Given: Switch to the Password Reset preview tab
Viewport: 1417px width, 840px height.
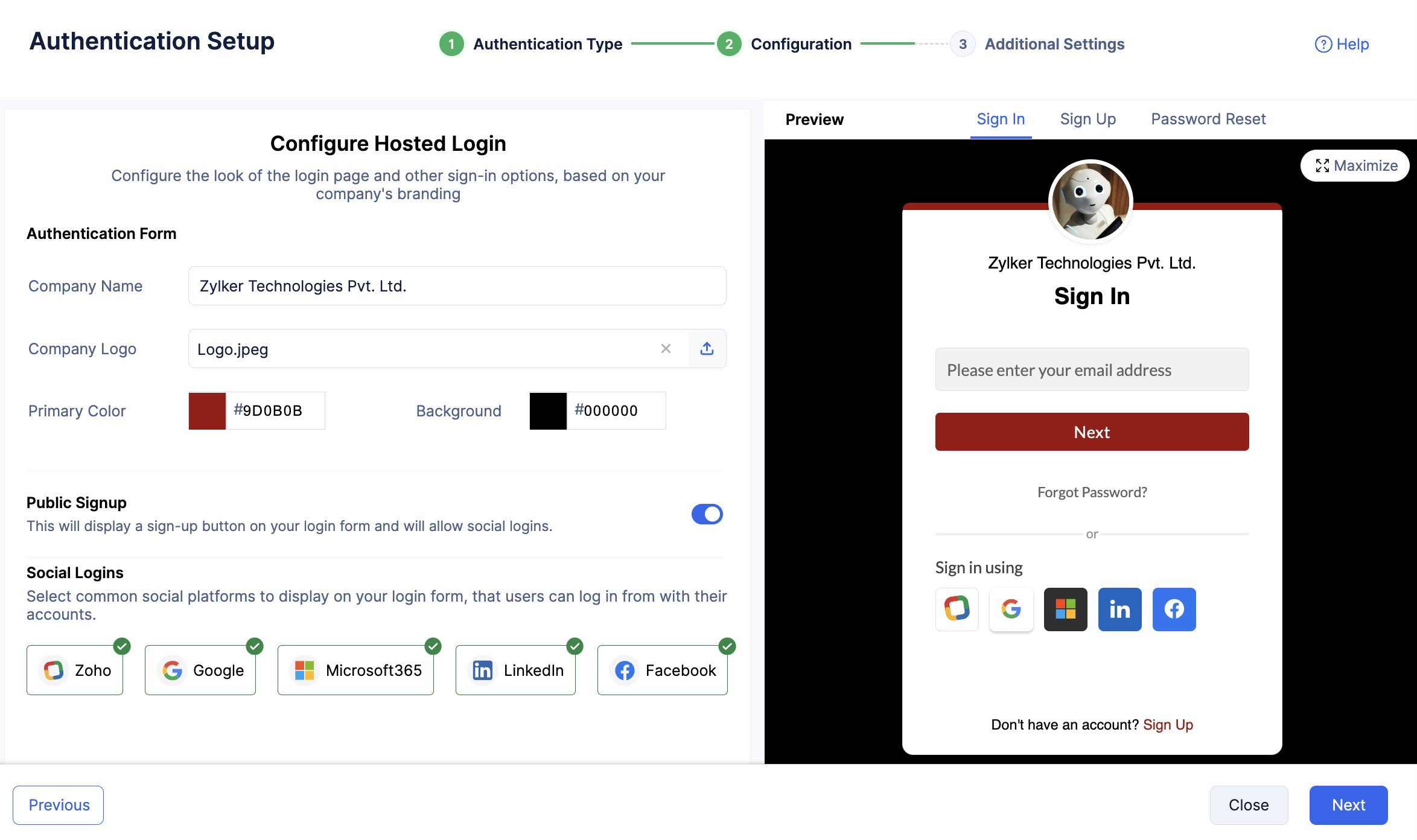Looking at the screenshot, I should [x=1209, y=118].
